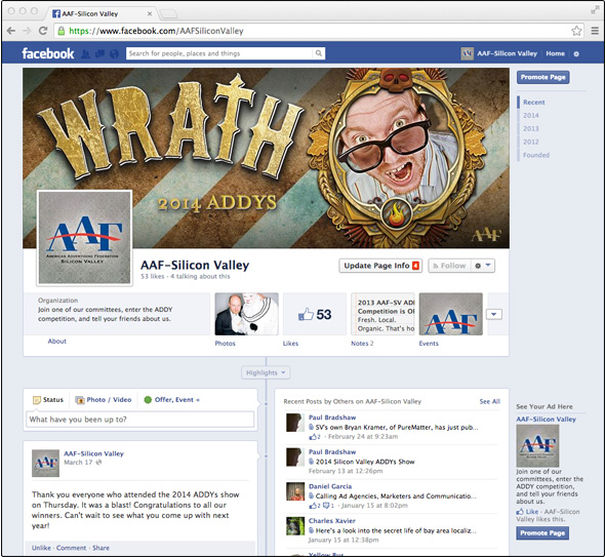This screenshot has height=557, width=605.
Task: Expand more page apps with the arrow button
Action: pos(494,314)
